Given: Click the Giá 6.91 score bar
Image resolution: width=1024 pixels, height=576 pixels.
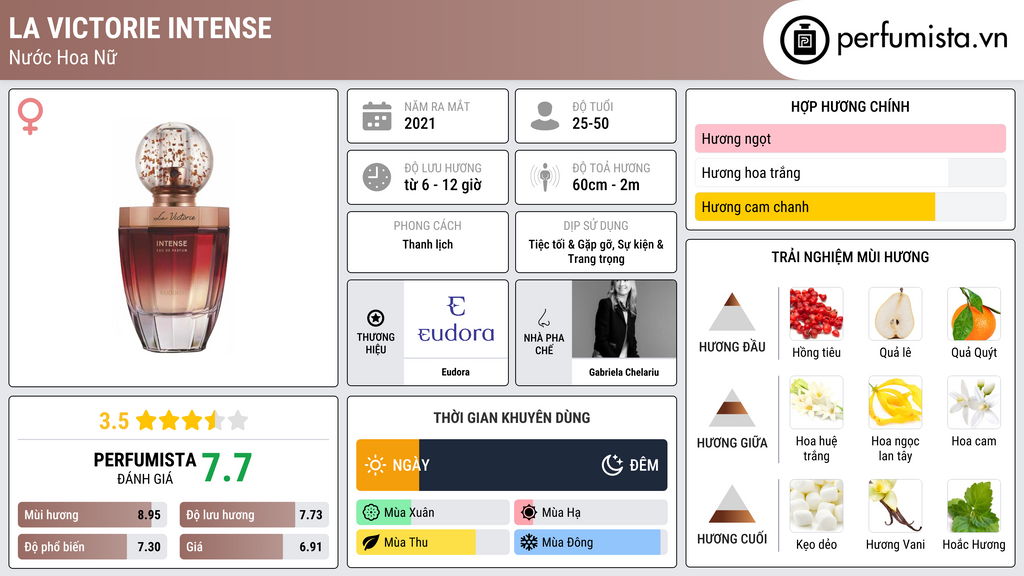Looking at the screenshot, I should [x=254, y=547].
